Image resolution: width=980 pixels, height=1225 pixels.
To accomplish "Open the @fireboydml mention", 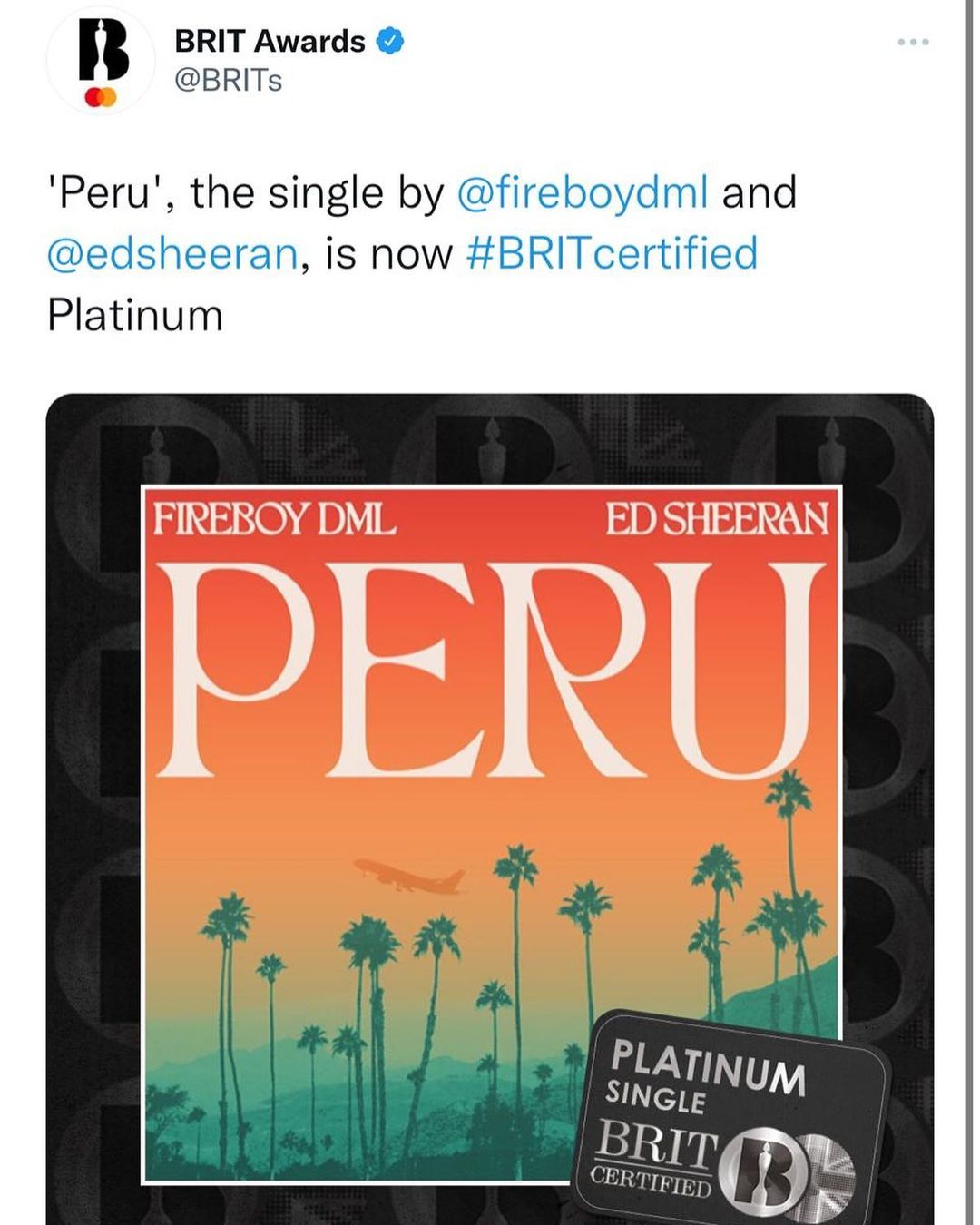I will [583, 193].
